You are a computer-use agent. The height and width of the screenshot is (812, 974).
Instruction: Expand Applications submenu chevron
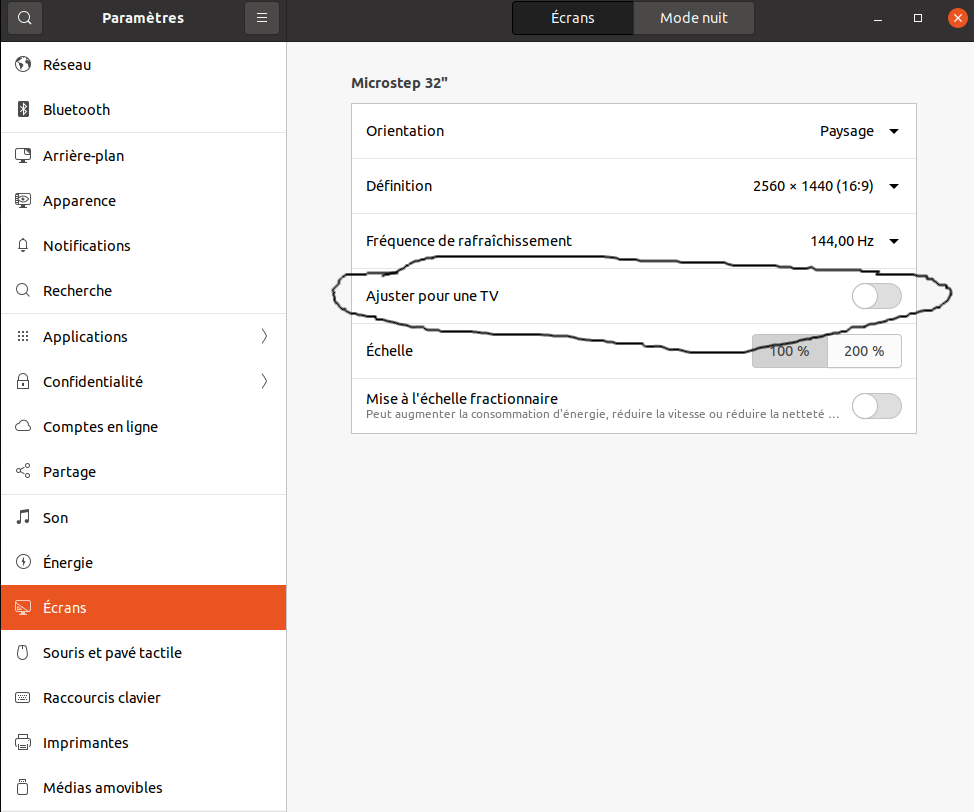click(x=264, y=336)
